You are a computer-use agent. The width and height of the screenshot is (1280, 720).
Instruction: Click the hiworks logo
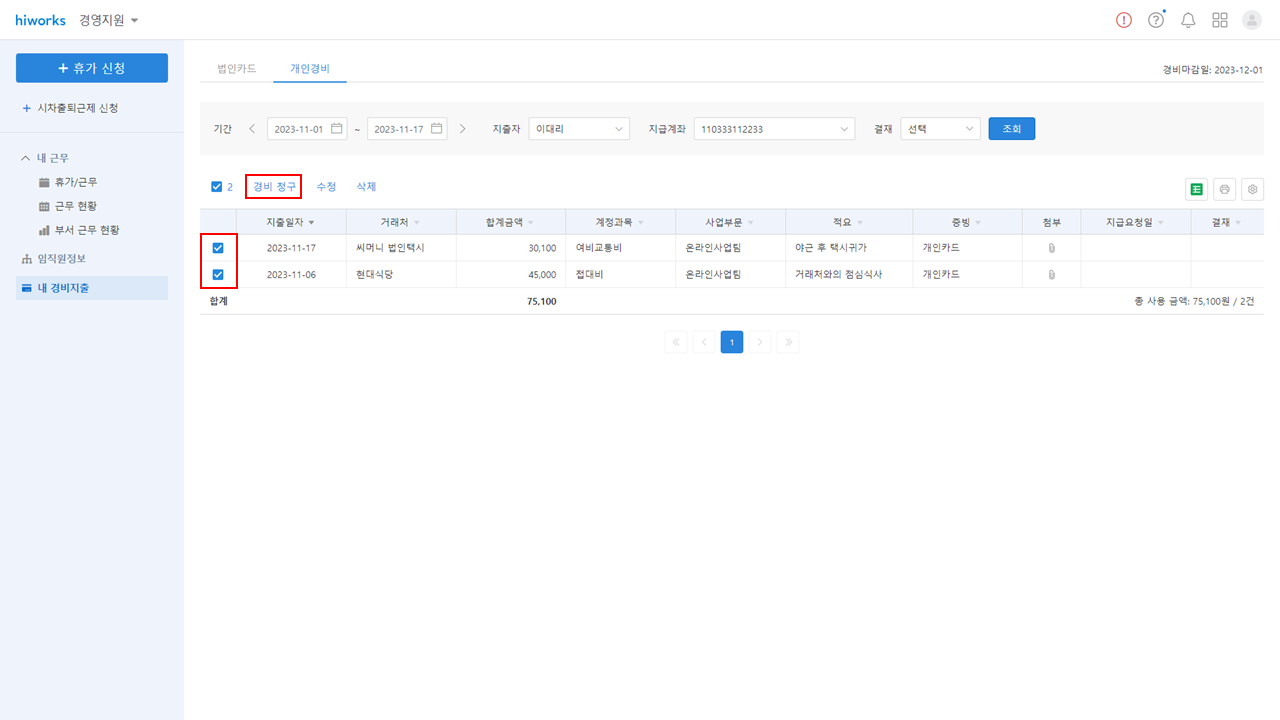coord(40,20)
